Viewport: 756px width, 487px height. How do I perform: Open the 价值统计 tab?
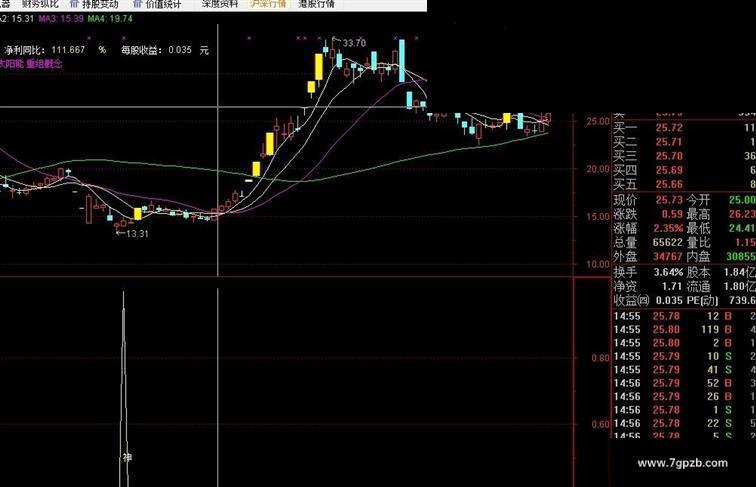163,4
